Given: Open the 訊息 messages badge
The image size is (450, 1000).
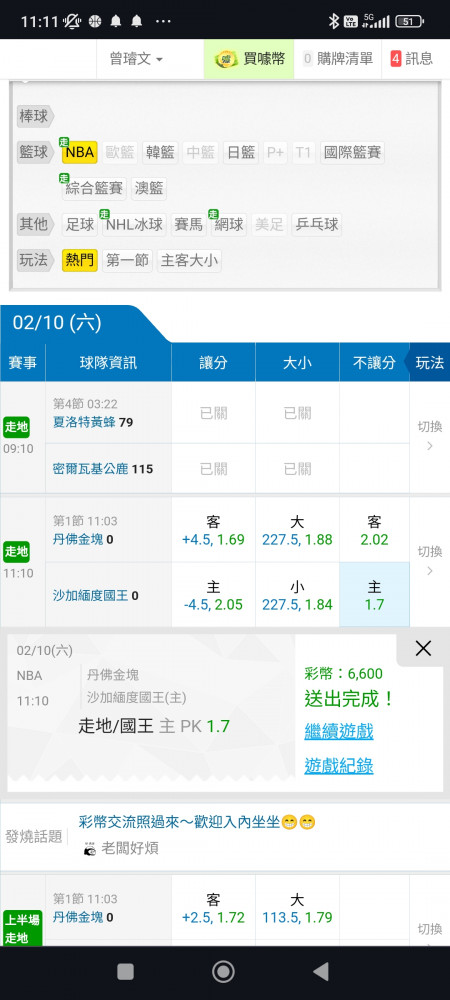Looking at the screenshot, I should 412,59.
